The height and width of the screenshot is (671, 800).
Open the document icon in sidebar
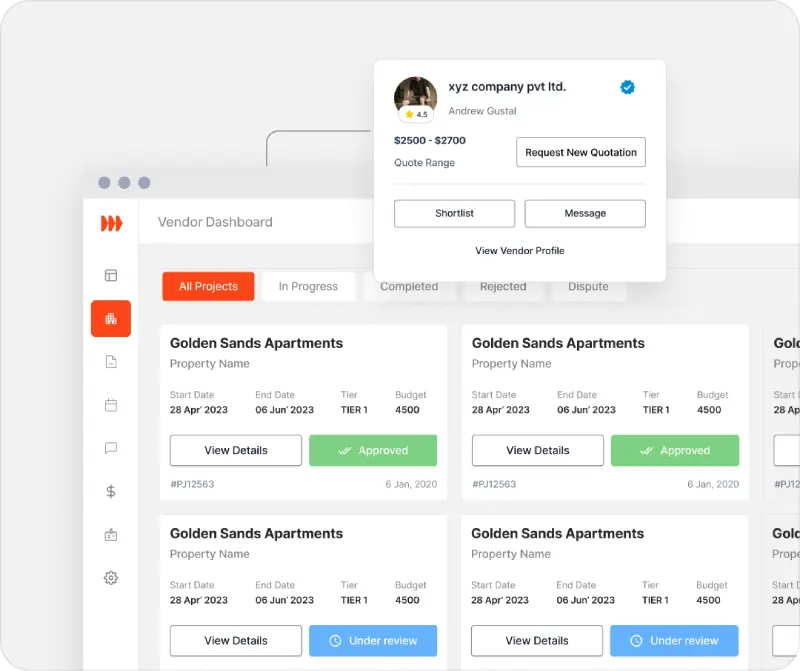(x=111, y=362)
